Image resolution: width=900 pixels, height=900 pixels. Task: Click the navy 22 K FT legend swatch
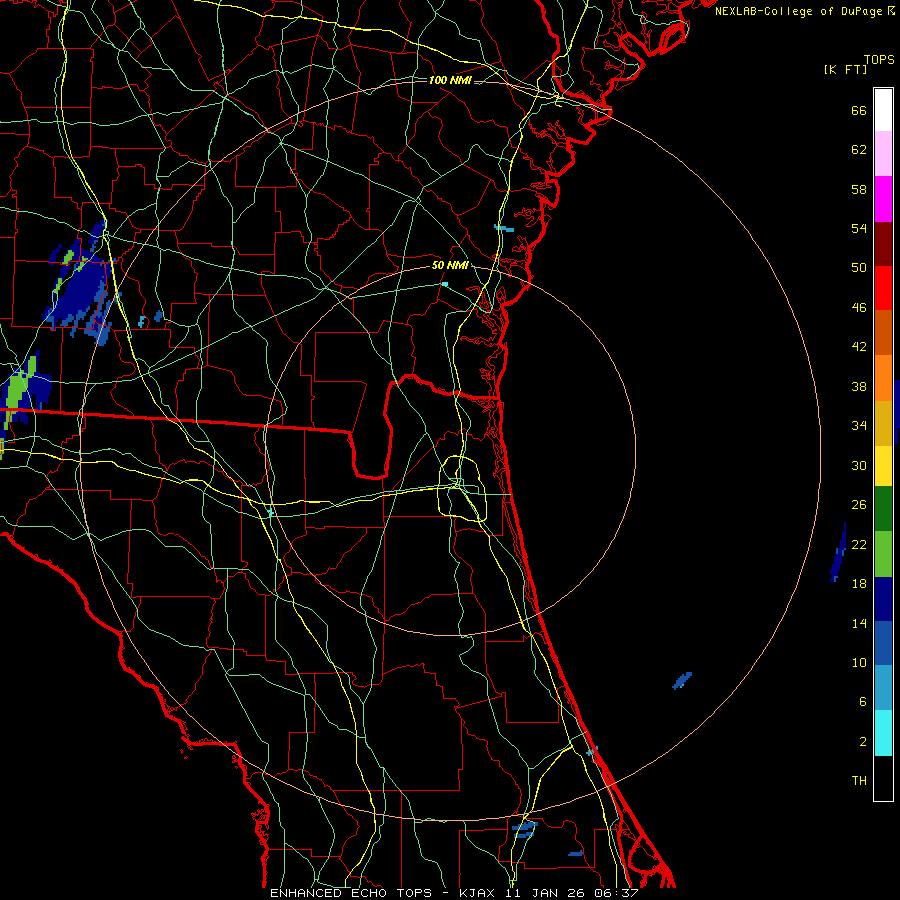tap(883, 599)
